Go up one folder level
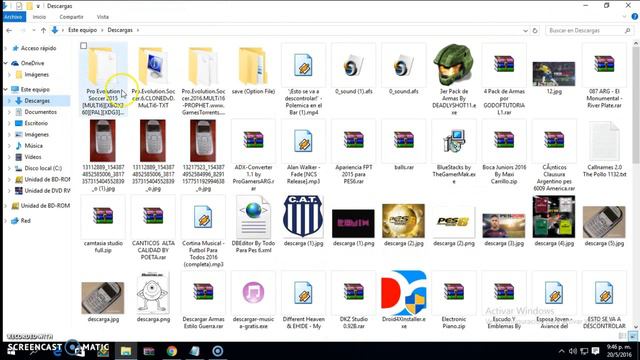Image resolution: width=640 pixels, height=360 pixels. [x=43, y=31]
